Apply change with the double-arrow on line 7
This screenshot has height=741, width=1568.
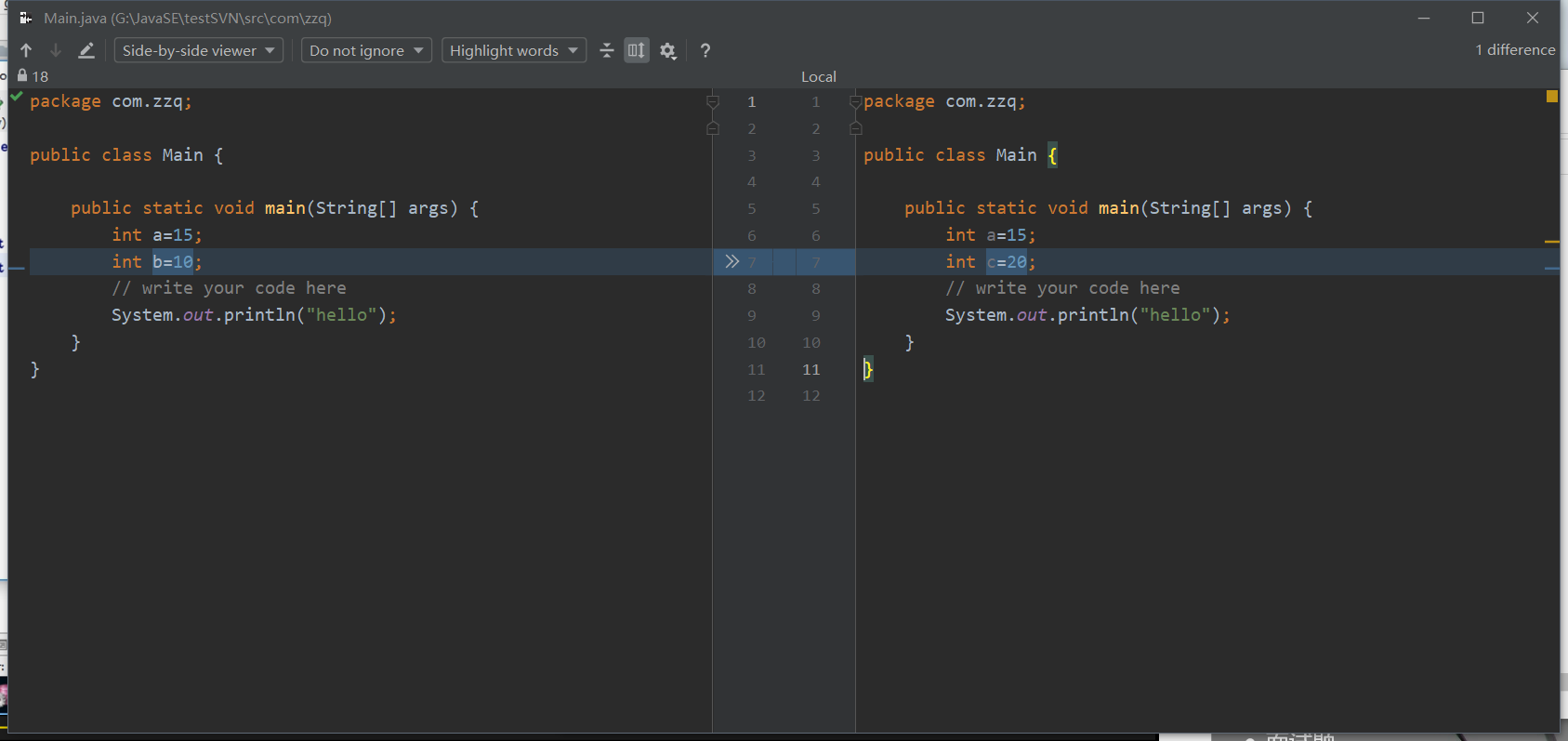point(732,261)
